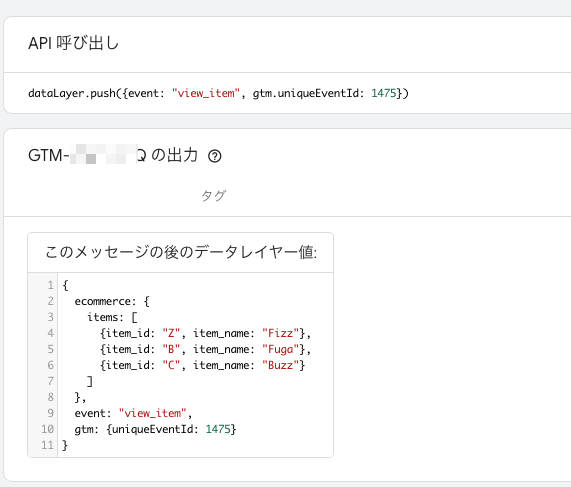This screenshot has width=571, height=487.
Task: Click the gtm: {uniqueEventId: 1475} line
Action: tap(155, 429)
